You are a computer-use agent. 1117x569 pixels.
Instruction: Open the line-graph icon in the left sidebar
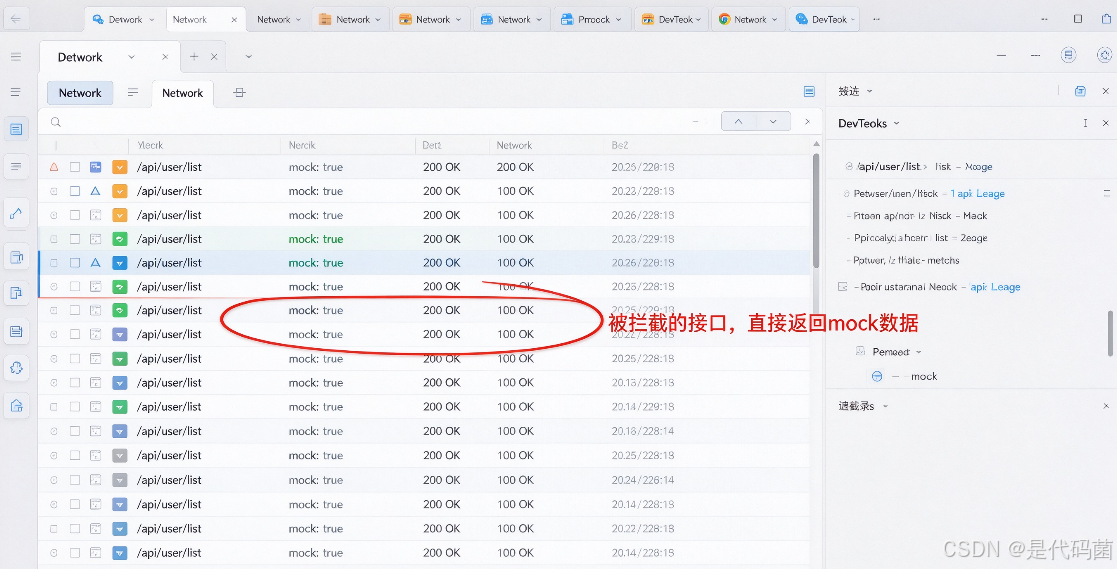(x=16, y=213)
